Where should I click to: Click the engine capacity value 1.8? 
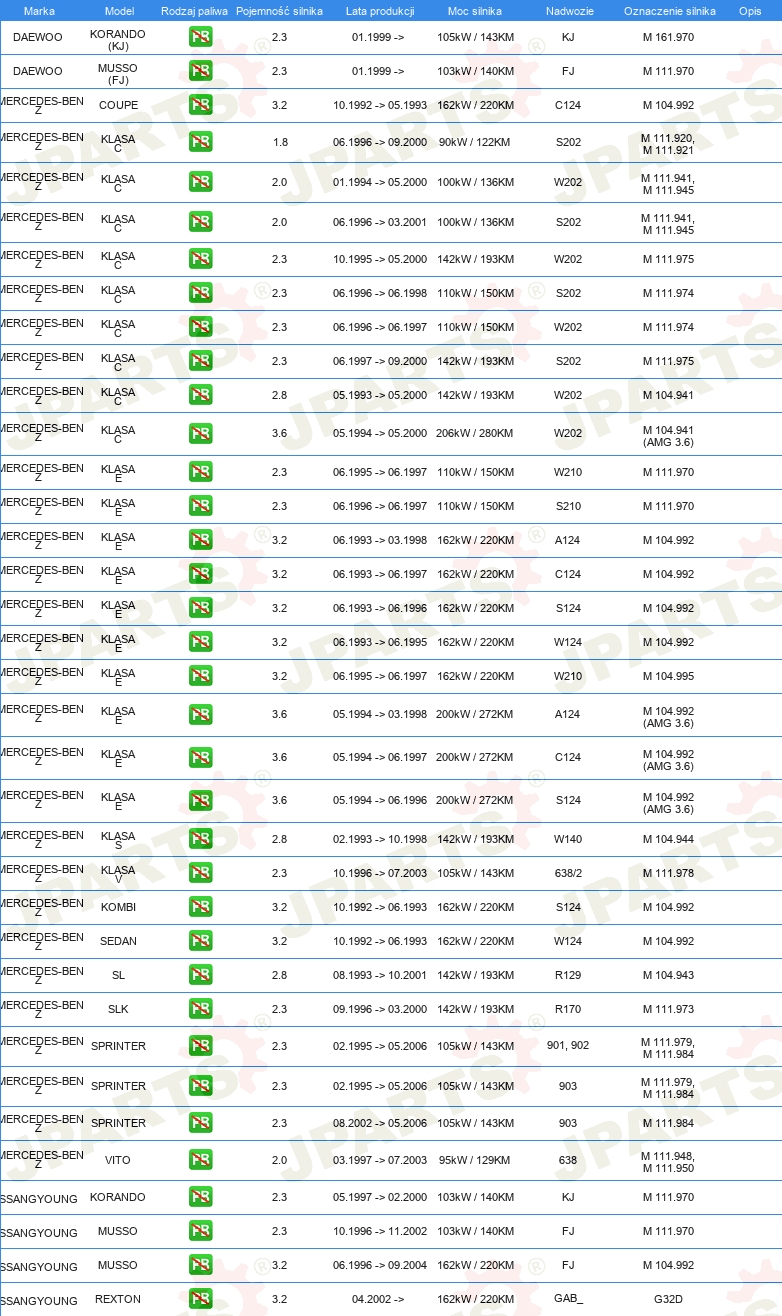(280, 142)
